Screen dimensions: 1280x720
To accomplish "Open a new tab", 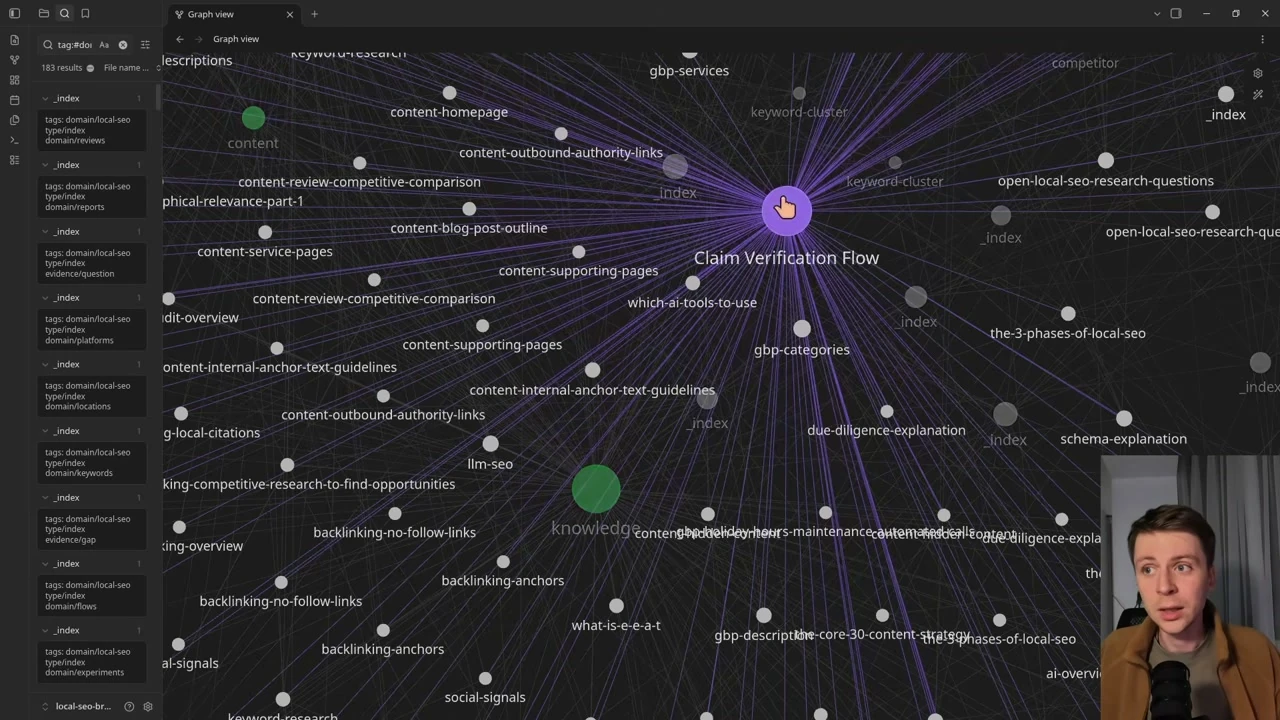I will (x=314, y=14).
